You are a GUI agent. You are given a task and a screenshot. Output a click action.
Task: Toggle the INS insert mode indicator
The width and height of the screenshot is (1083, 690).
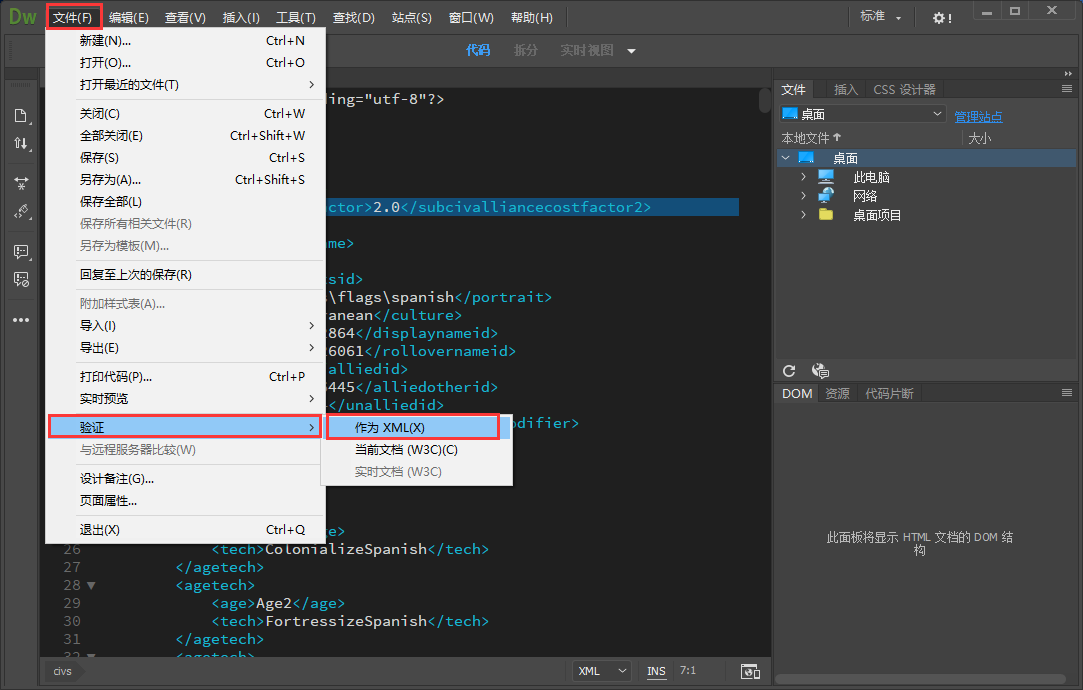pos(656,671)
